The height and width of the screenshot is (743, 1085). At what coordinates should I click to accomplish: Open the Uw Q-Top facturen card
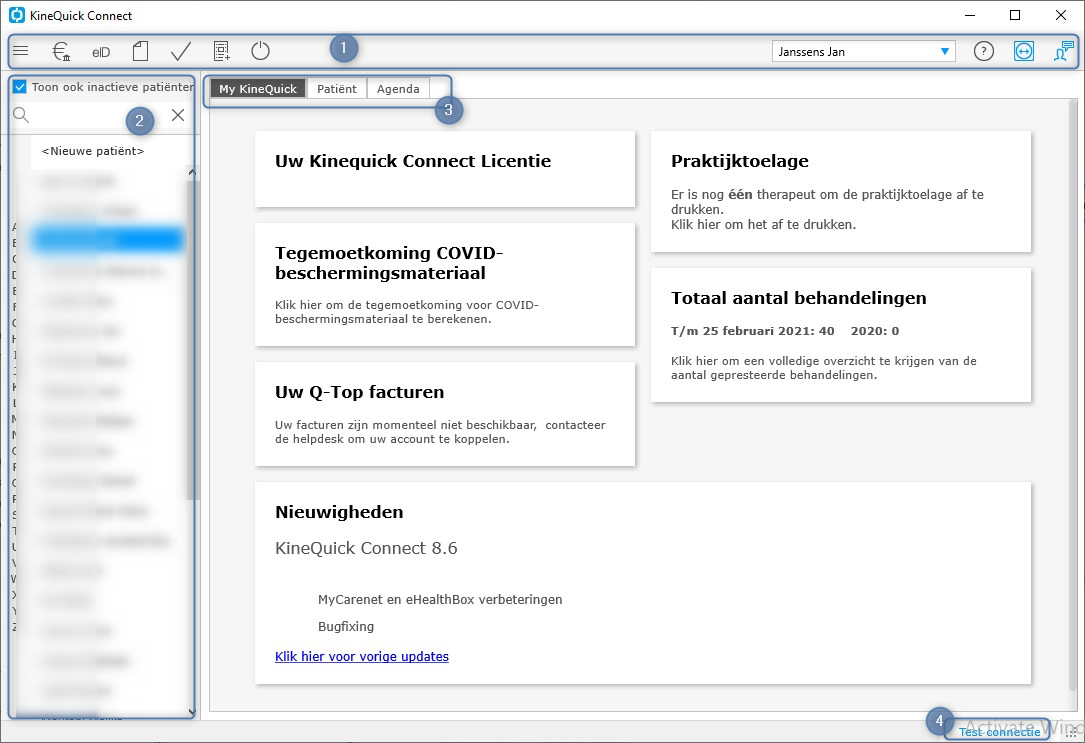[444, 414]
